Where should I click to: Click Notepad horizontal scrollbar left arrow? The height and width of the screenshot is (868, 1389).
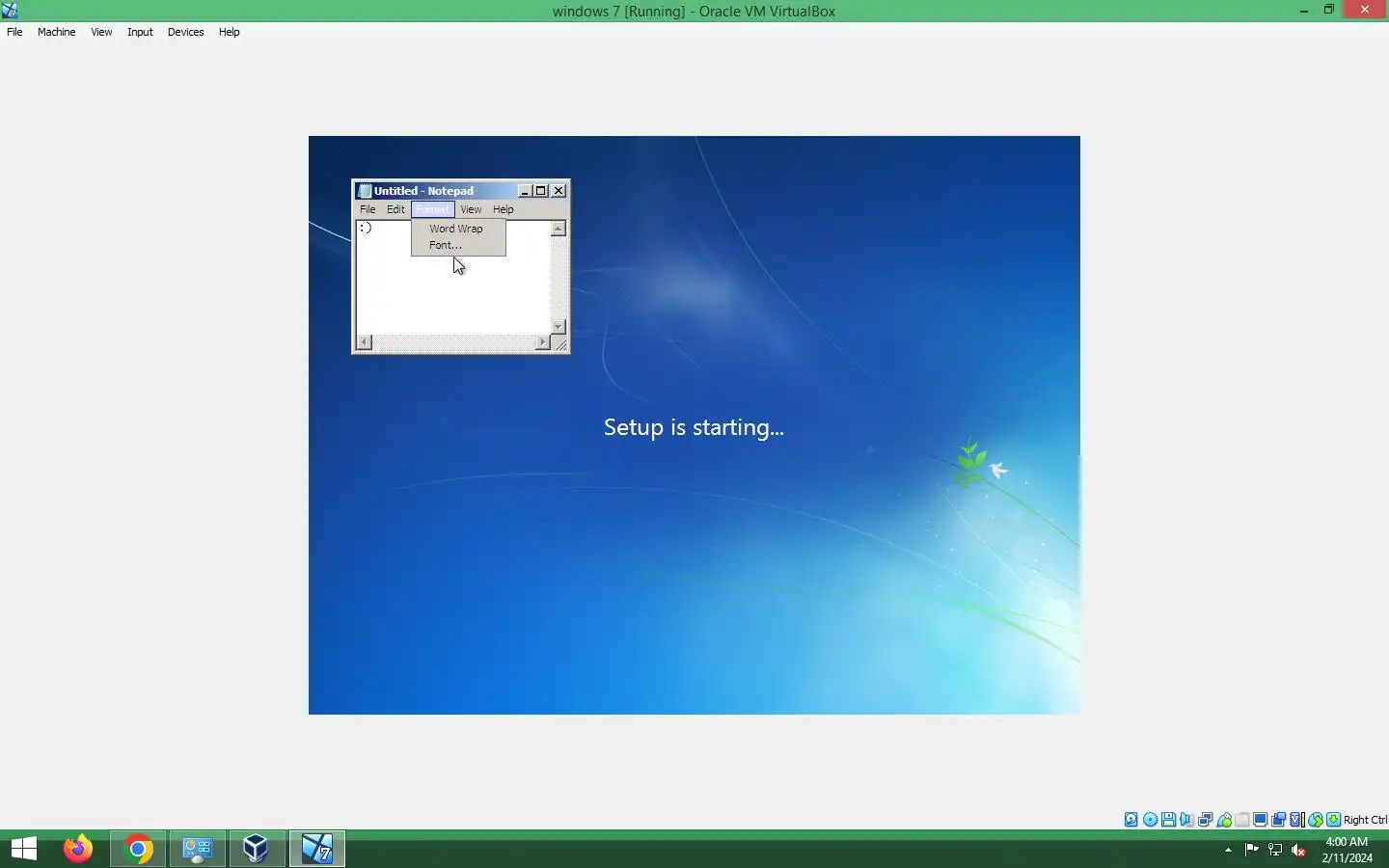[364, 342]
